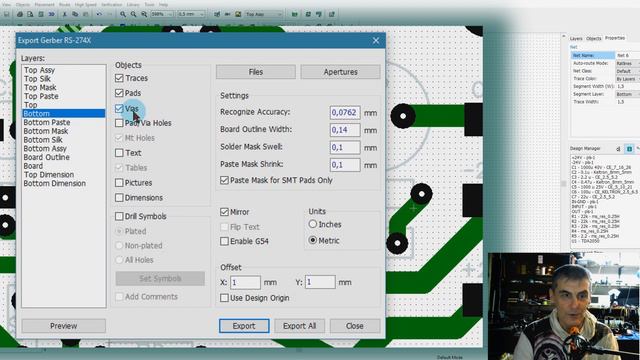Switch to the Layers tab in right panel
This screenshot has height=360, width=640.
576,38
